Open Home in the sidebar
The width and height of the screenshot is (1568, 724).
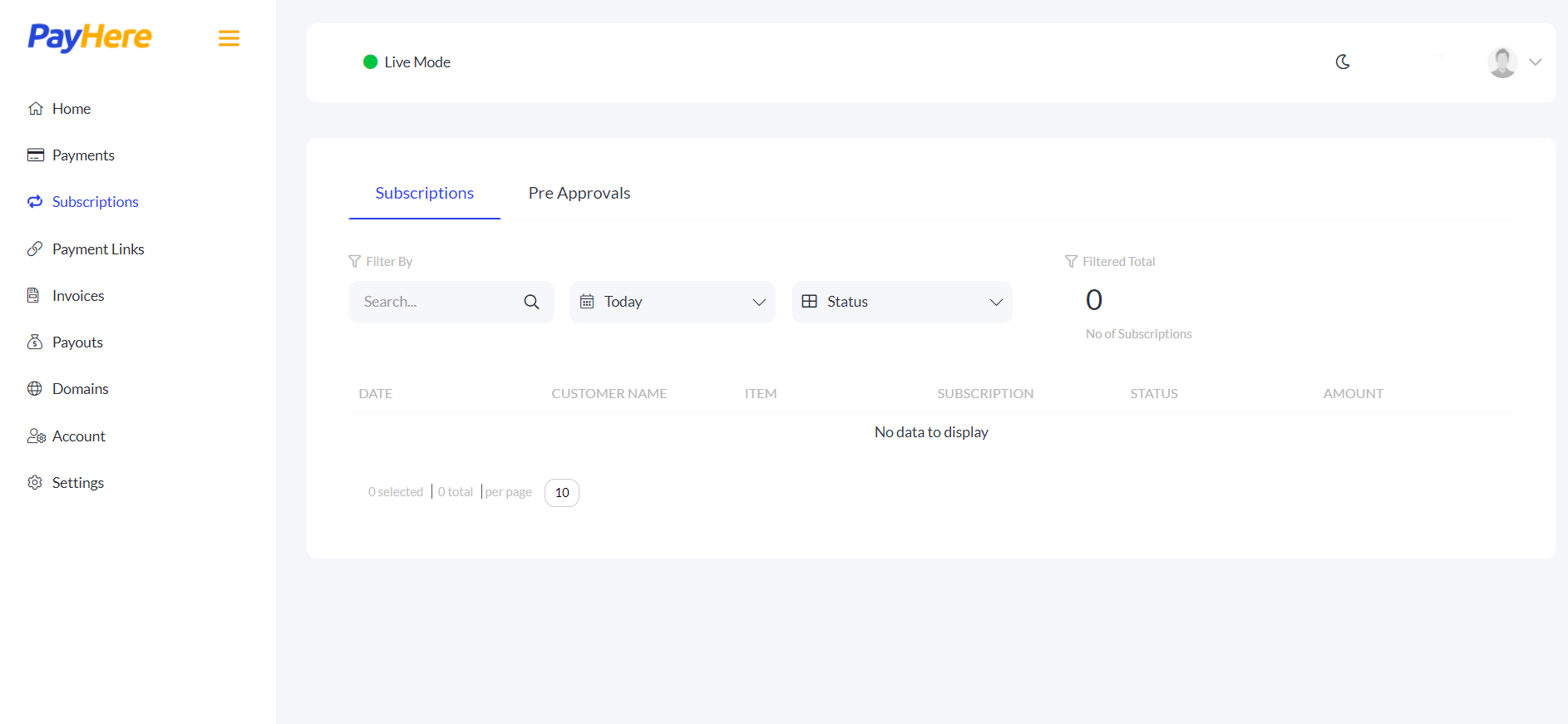tap(71, 109)
